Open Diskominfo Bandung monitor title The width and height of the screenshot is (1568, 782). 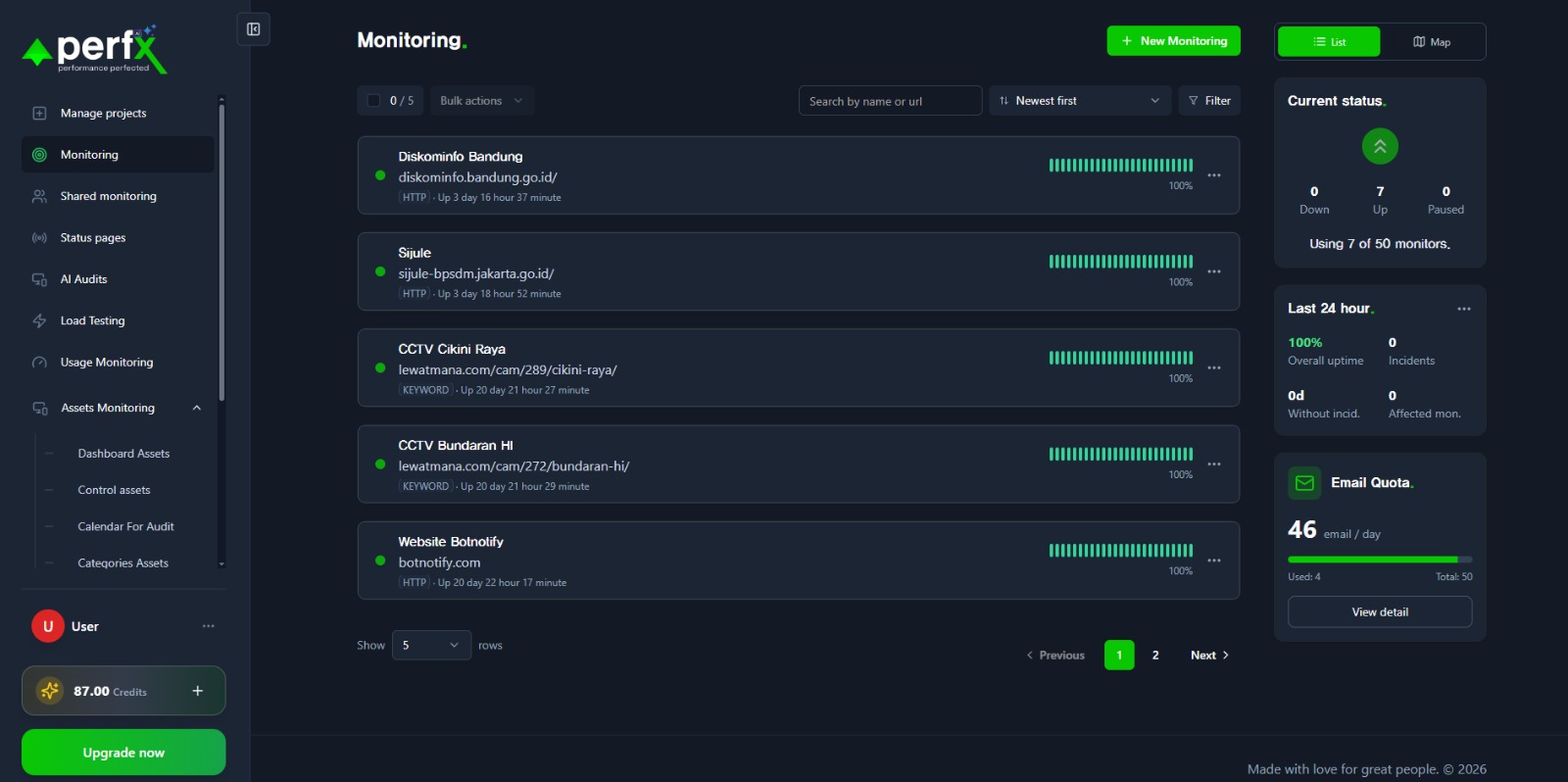coord(461,157)
